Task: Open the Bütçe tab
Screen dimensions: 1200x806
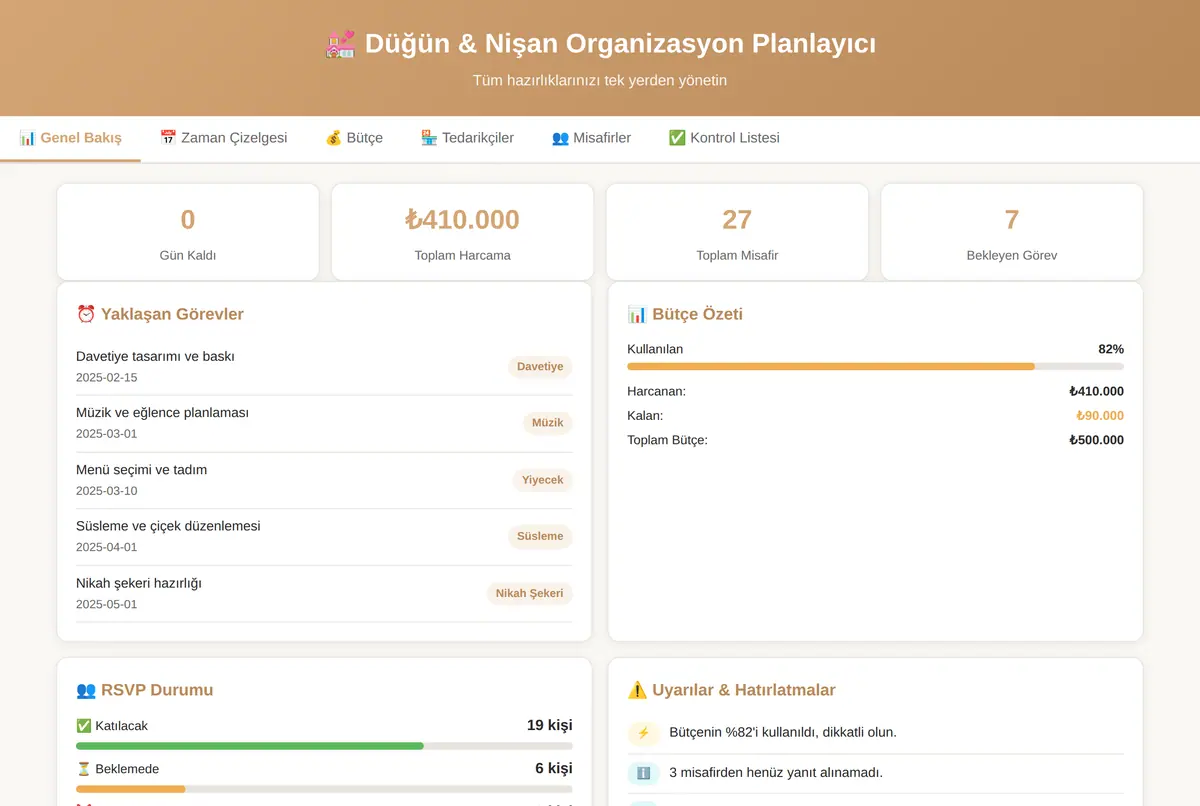Action: click(354, 138)
